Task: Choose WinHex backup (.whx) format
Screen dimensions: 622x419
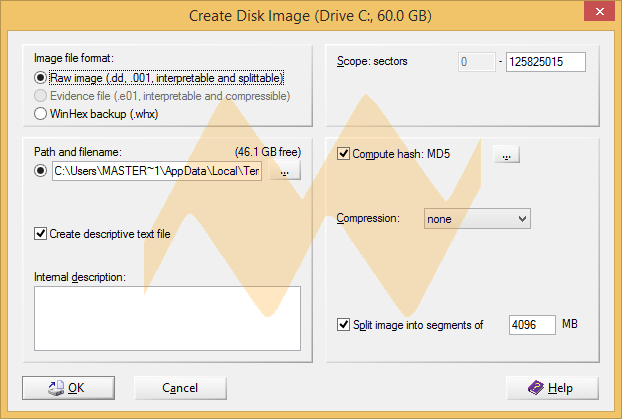Action: tap(40, 114)
